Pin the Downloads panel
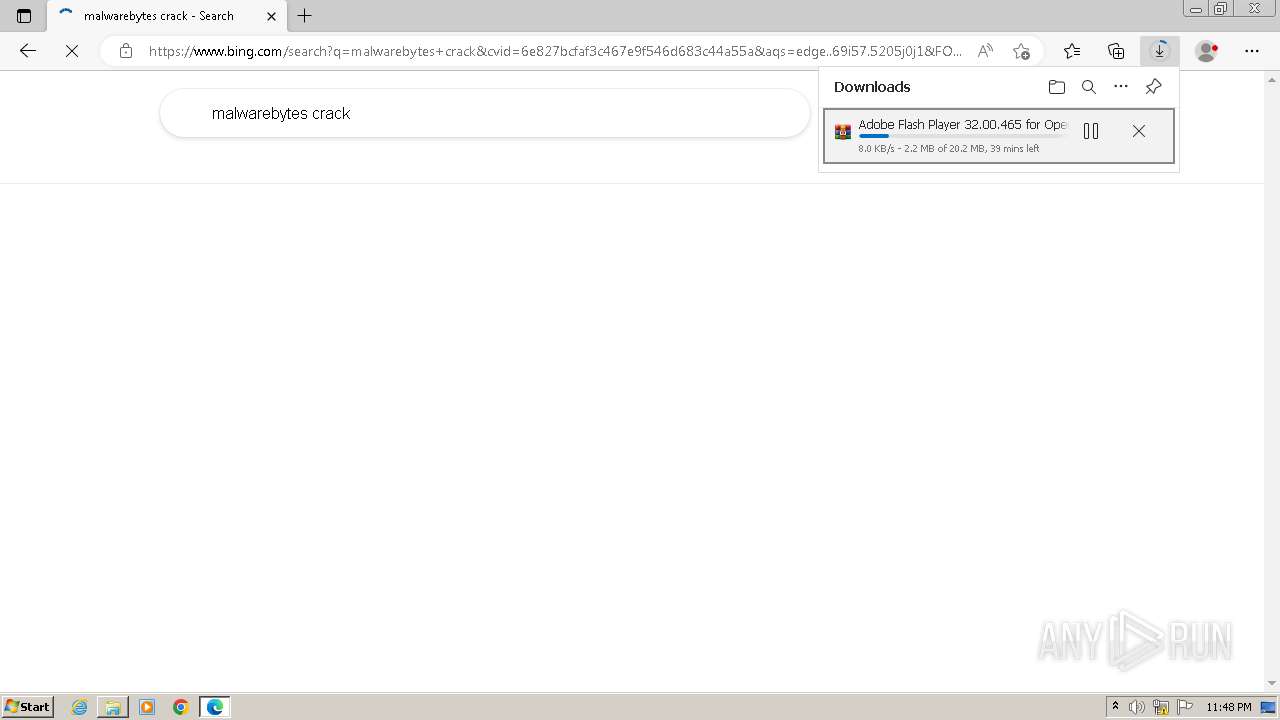The width and height of the screenshot is (1280, 720). [x=1153, y=87]
